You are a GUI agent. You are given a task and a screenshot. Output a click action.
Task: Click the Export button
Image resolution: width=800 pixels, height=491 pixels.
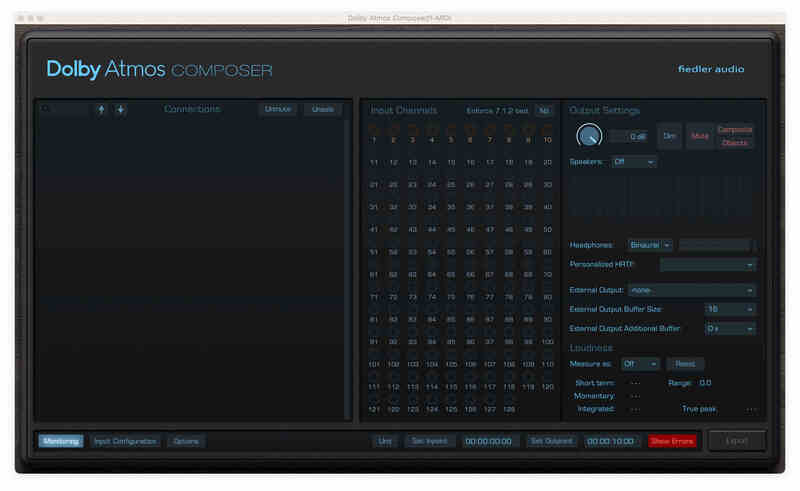pos(737,440)
